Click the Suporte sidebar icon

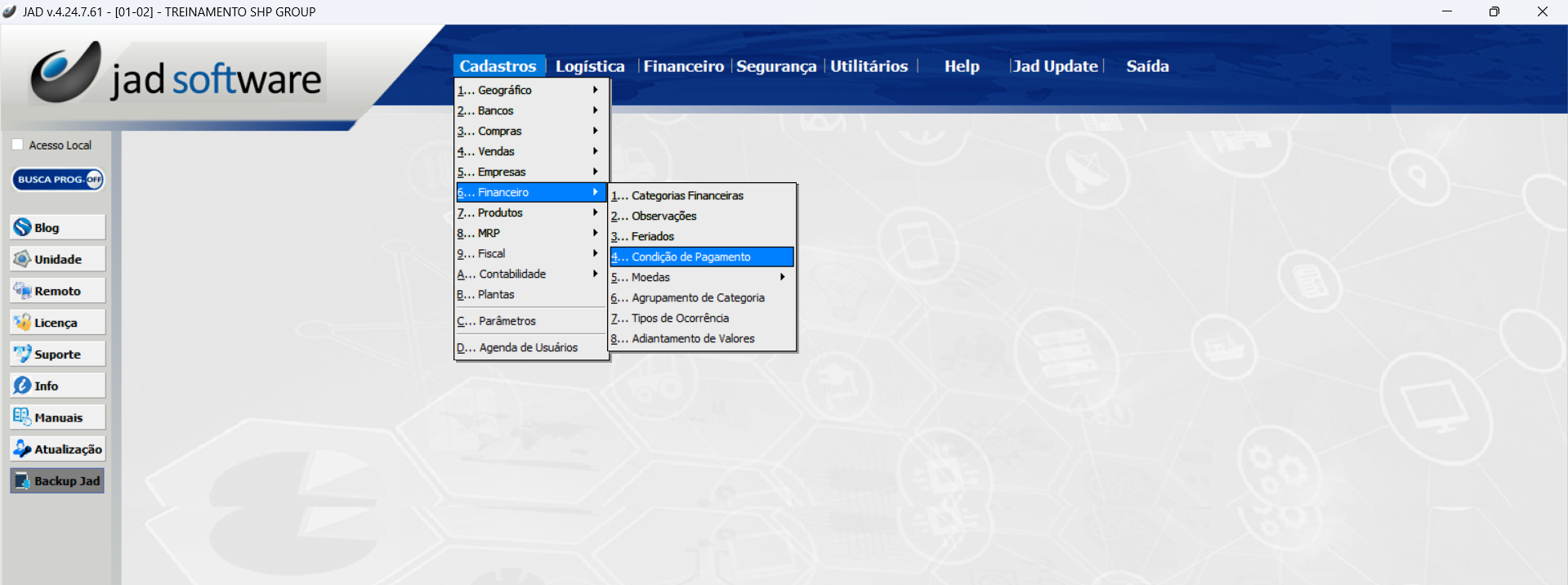tap(23, 354)
